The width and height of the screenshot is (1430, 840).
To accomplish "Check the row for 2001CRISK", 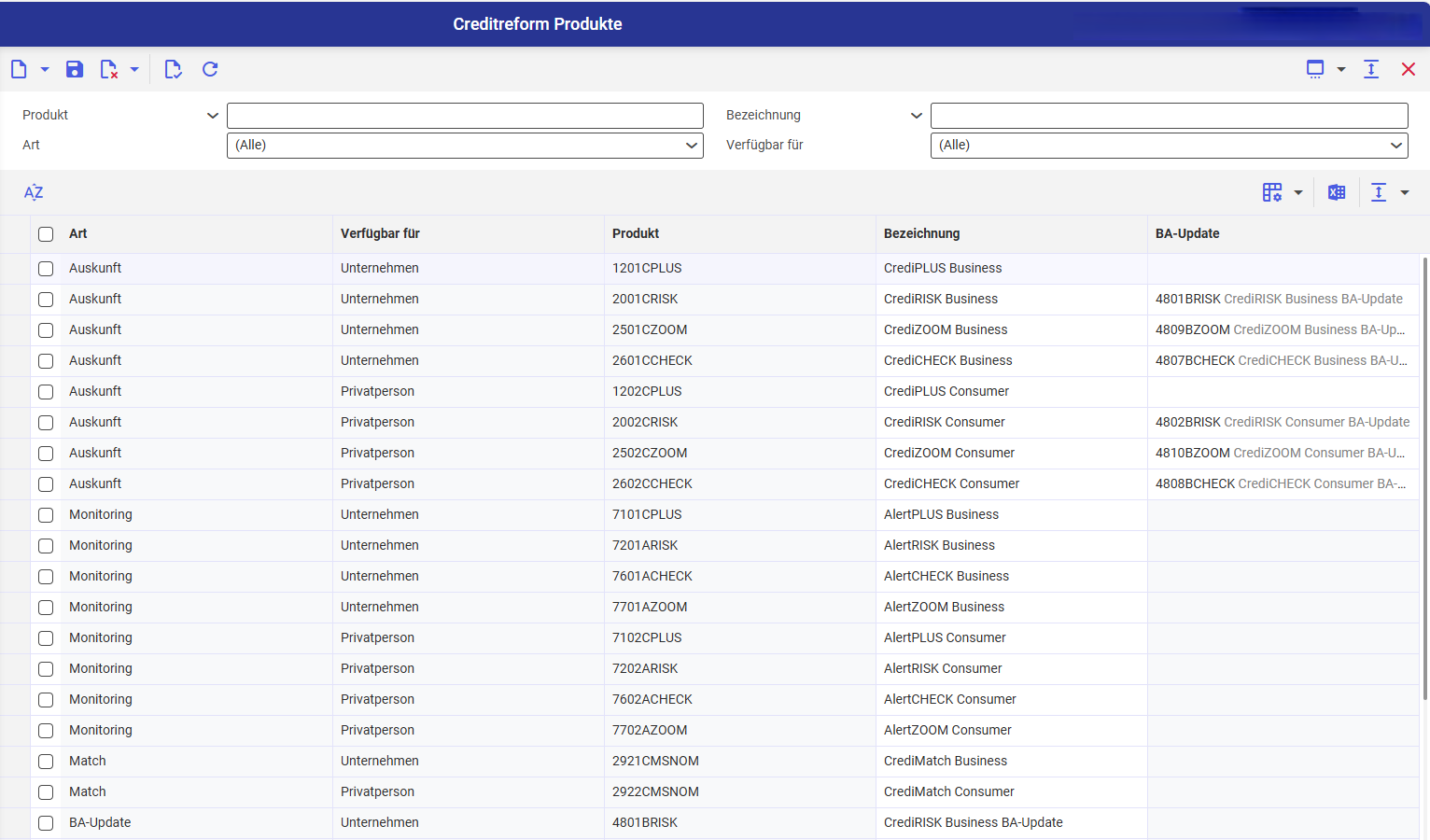I will (x=46, y=300).
